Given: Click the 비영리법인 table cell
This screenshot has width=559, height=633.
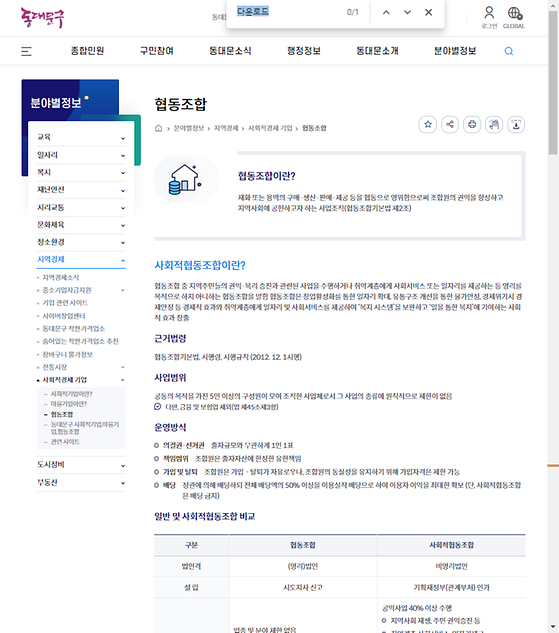Looking at the screenshot, I should 451,566.
